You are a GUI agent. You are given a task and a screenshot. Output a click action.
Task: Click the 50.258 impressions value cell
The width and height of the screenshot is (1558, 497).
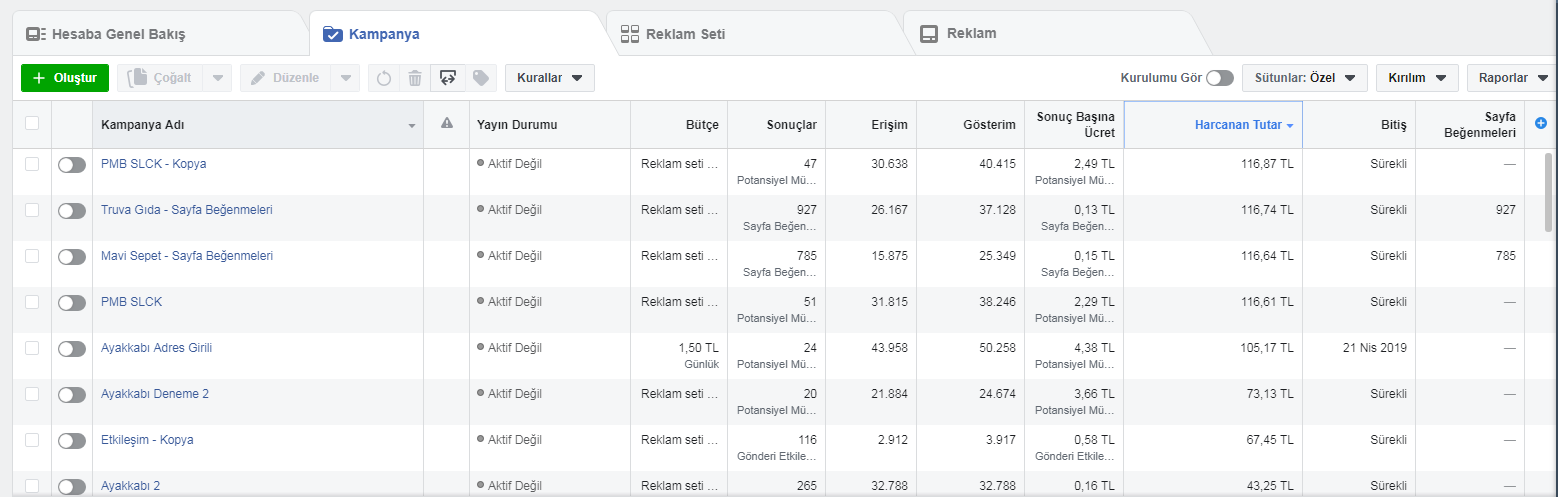(x=970, y=356)
